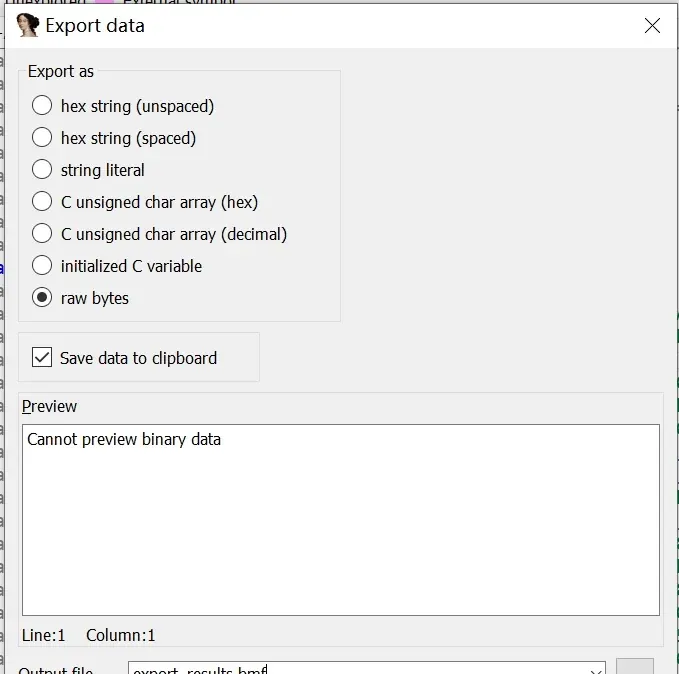Viewport: 679px width, 674px height.
Task: Click the IDA portrait icon in title bar
Action: coord(27,25)
